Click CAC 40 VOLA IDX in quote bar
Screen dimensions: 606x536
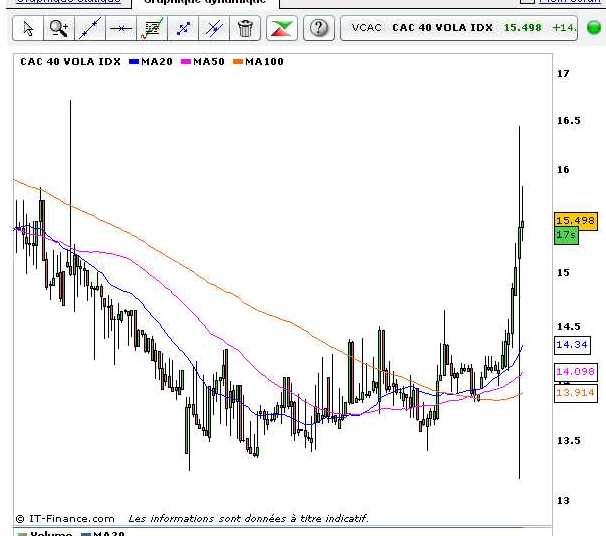point(443,28)
